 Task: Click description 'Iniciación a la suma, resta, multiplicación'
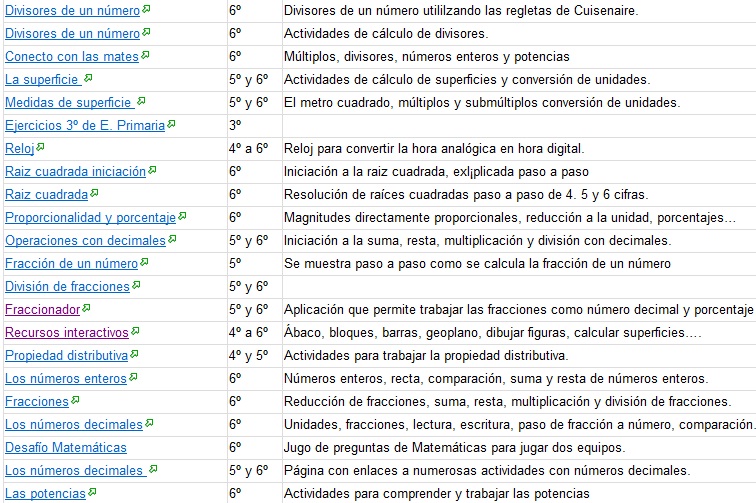[x=477, y=241]
